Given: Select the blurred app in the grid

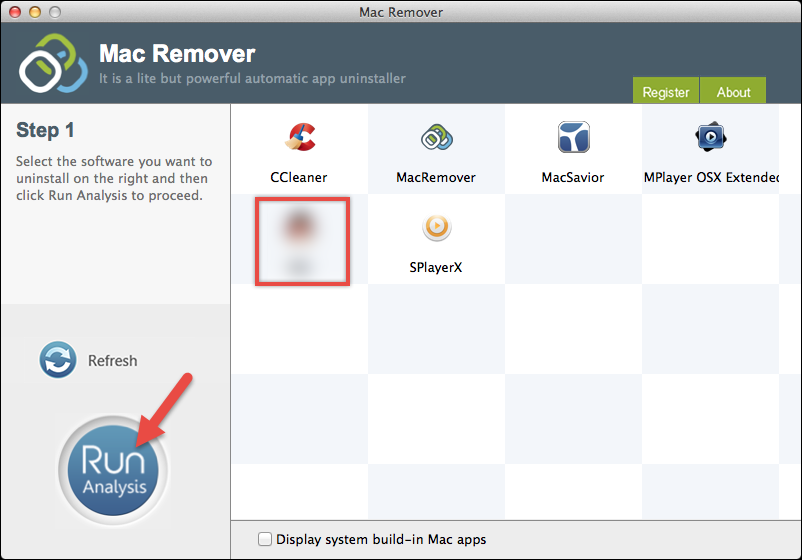Looking at the screenshot, I should 302,241.
